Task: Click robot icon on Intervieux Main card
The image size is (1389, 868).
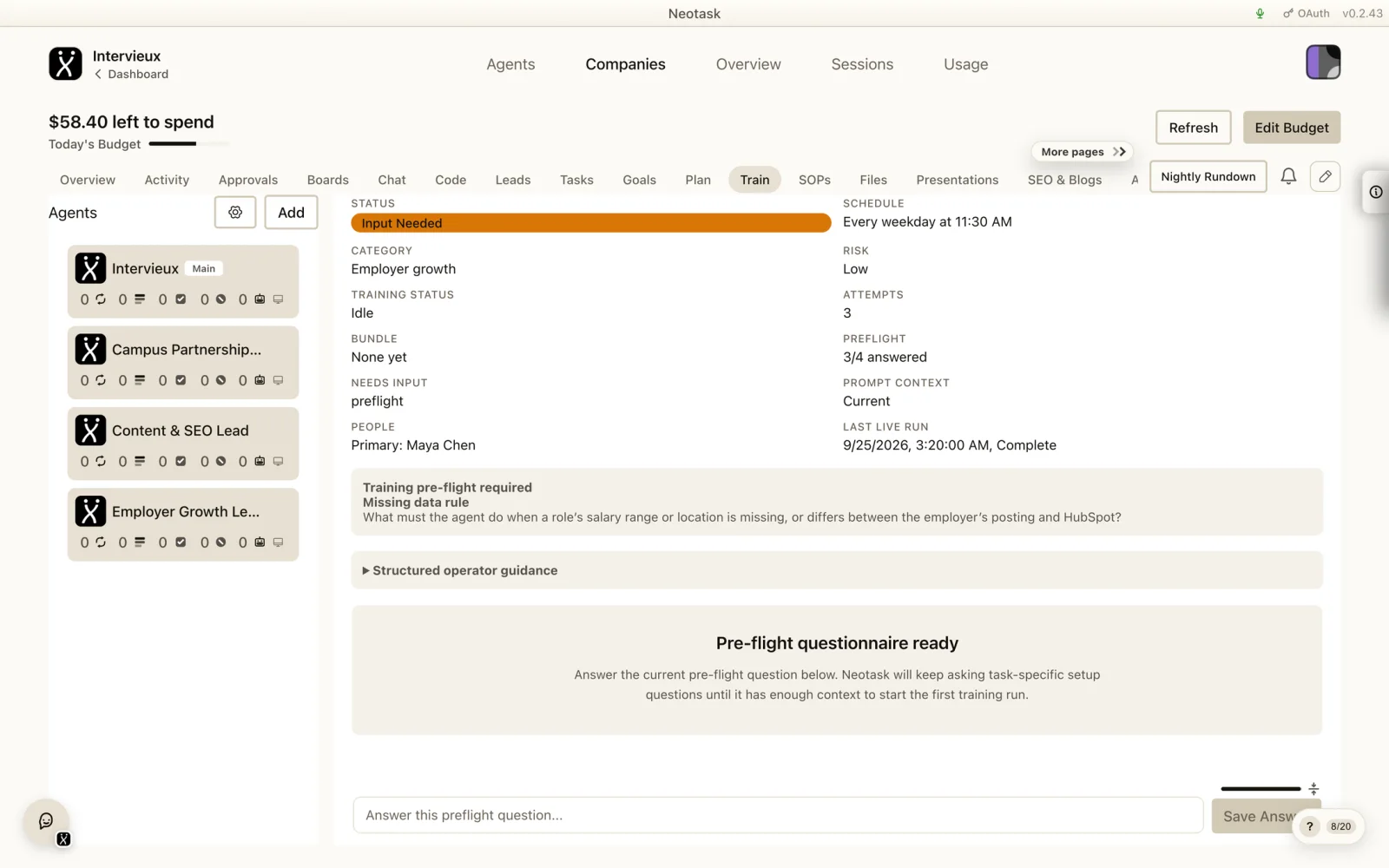Action: [x=260, y=299]
